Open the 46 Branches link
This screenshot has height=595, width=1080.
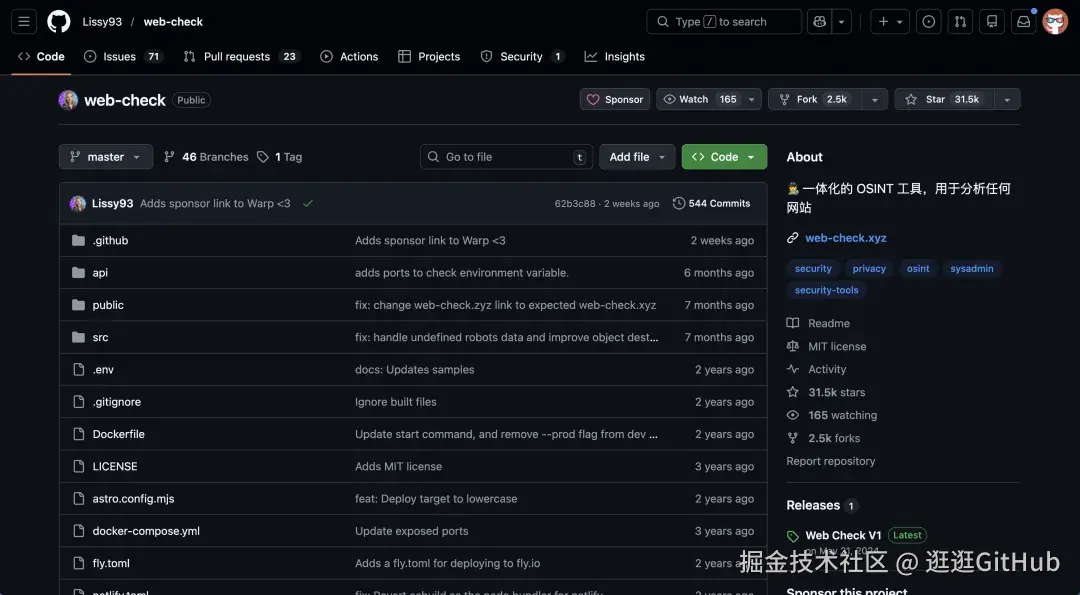205,157
